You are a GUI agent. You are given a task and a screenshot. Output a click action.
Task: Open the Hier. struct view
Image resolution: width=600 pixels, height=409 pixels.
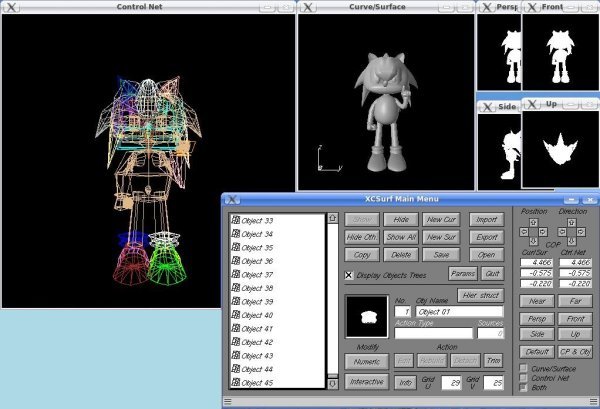[x=481, y=295]
